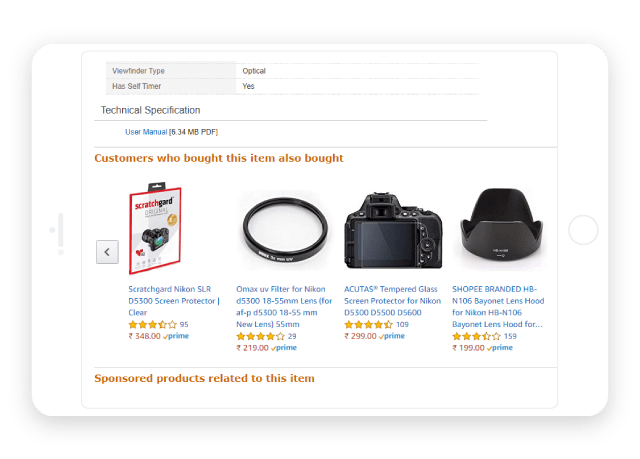Click the tablet's round home button

[583, 230]
